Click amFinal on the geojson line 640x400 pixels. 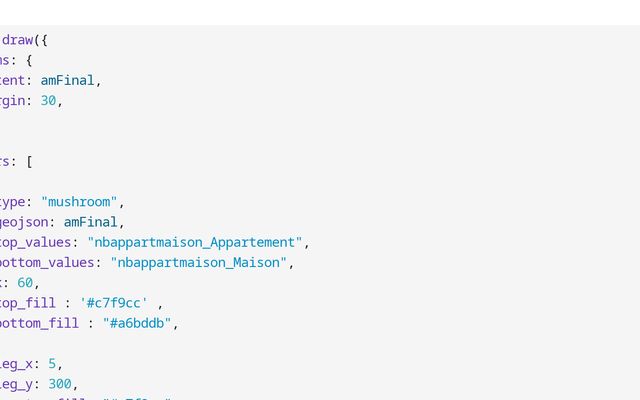[94, 222]
